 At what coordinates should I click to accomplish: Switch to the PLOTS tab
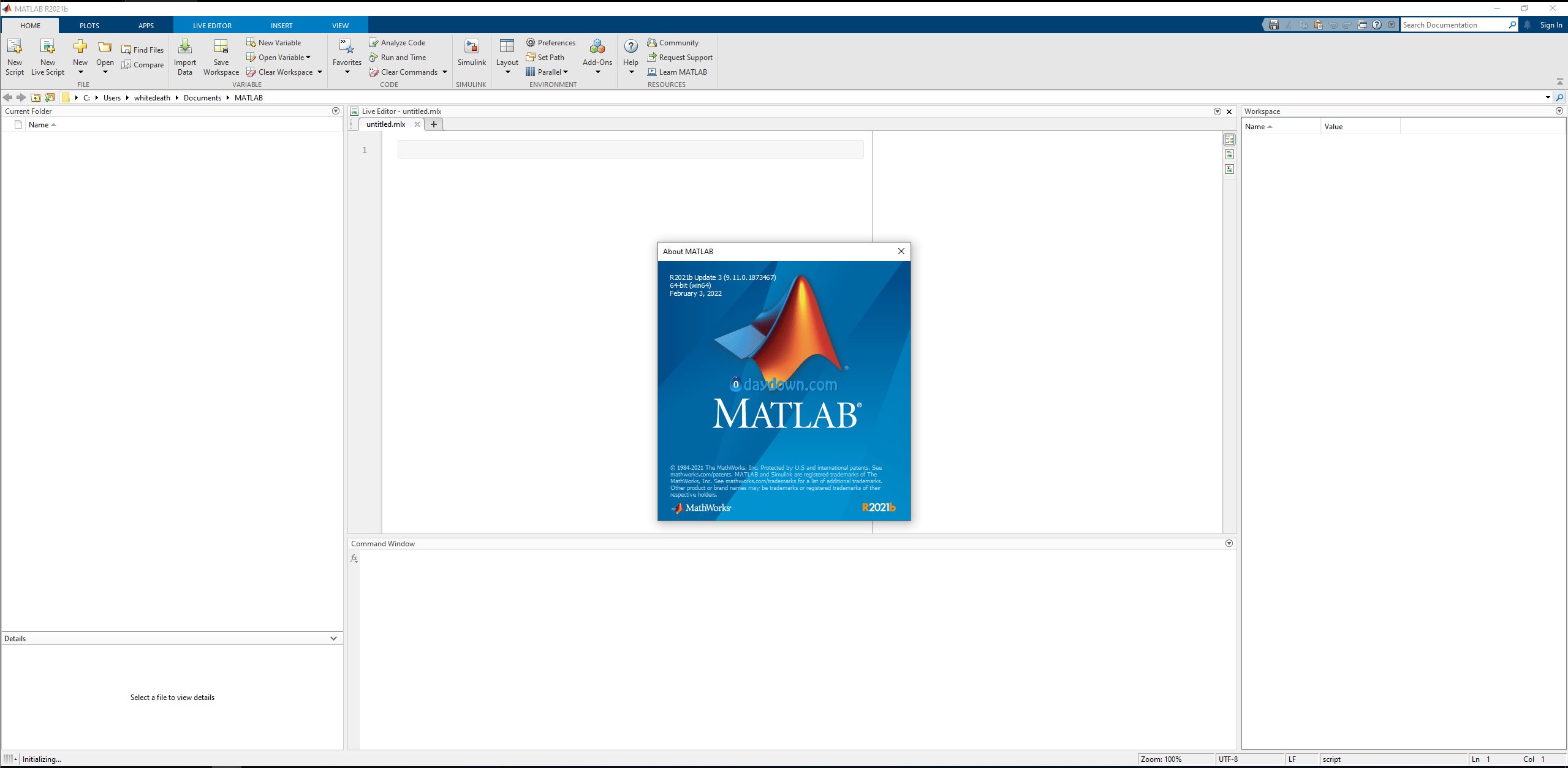(89, 26)
